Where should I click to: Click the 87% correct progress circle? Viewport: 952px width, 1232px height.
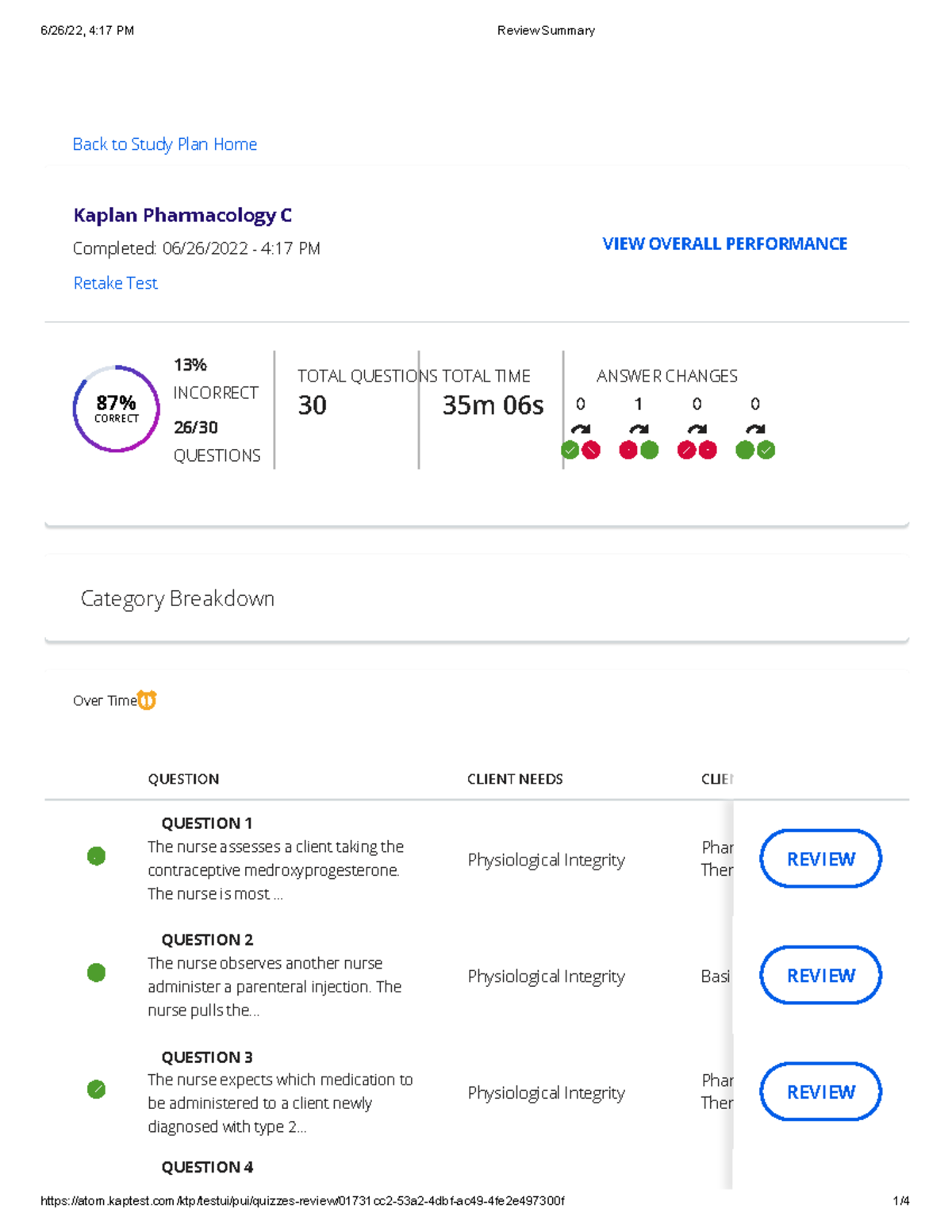pos(117,409)
